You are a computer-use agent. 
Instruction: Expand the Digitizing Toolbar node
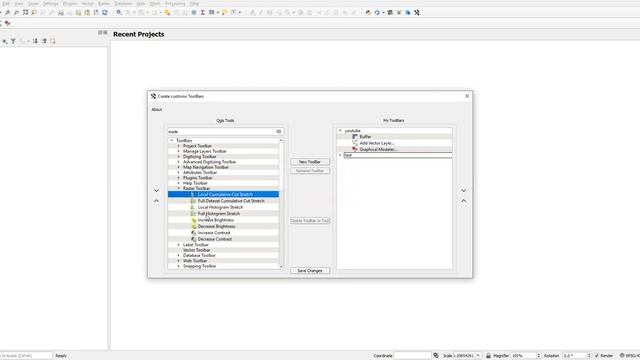click(x=178, y=156)
